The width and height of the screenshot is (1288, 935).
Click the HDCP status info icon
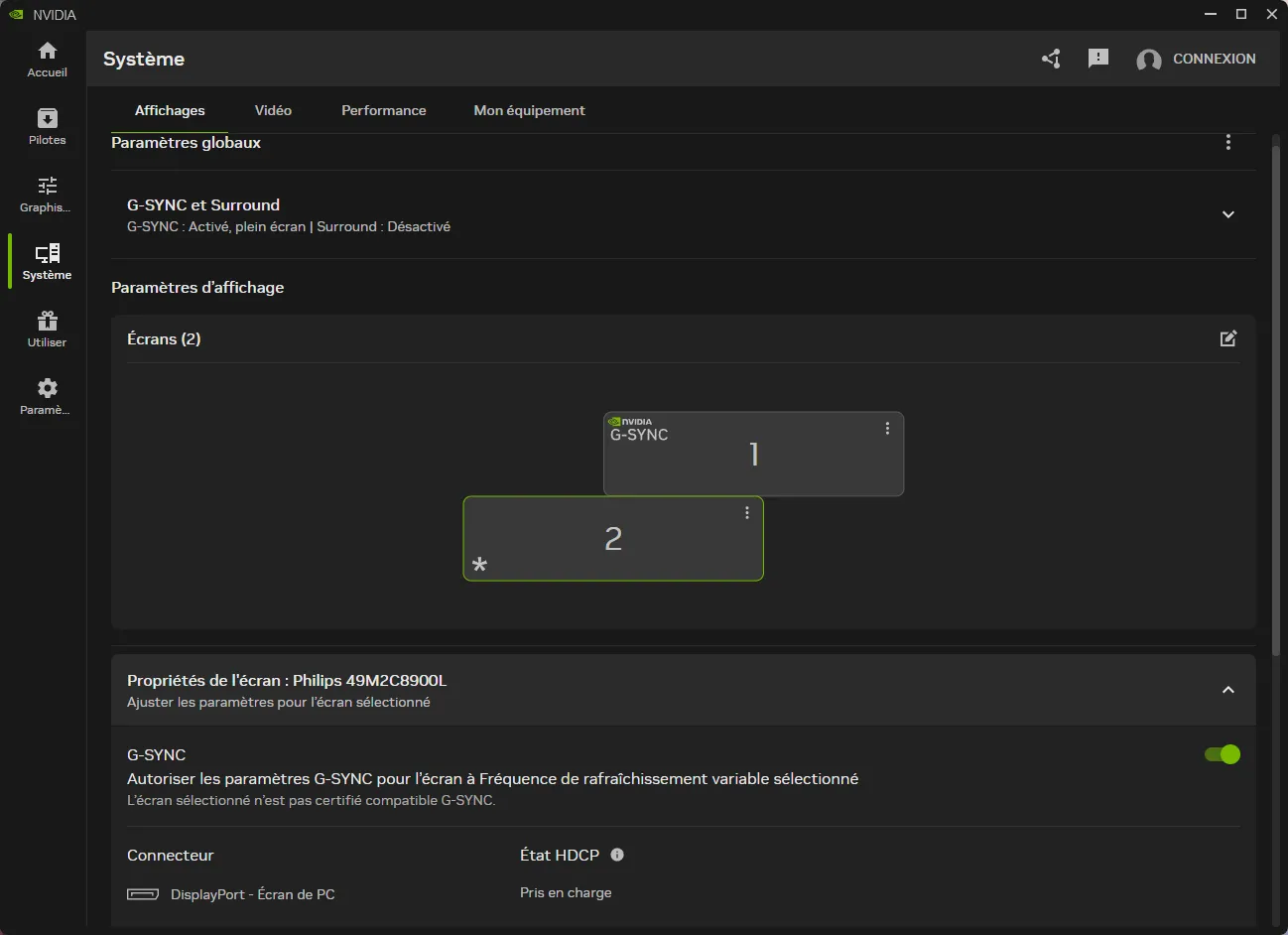617,855
